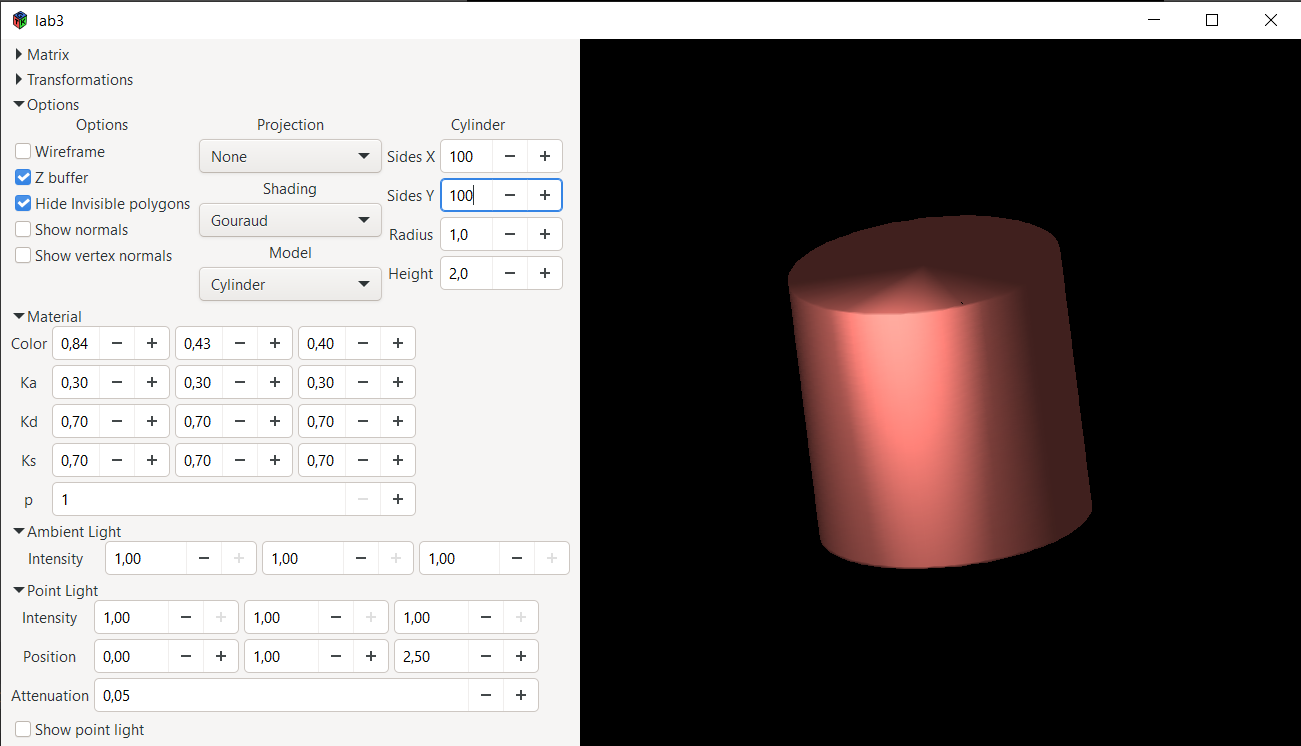This screenshot has width=1301, height=746.
Task: Decrease second Ambient Light intensity
Action: 361,558
